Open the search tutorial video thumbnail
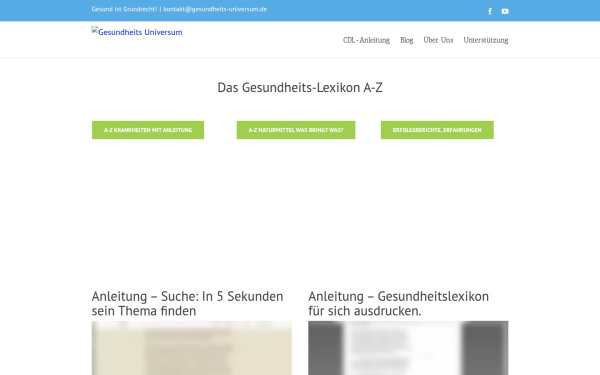Image resolution: width=600 pixels, height=375 pixels. [x=191, y=348]
